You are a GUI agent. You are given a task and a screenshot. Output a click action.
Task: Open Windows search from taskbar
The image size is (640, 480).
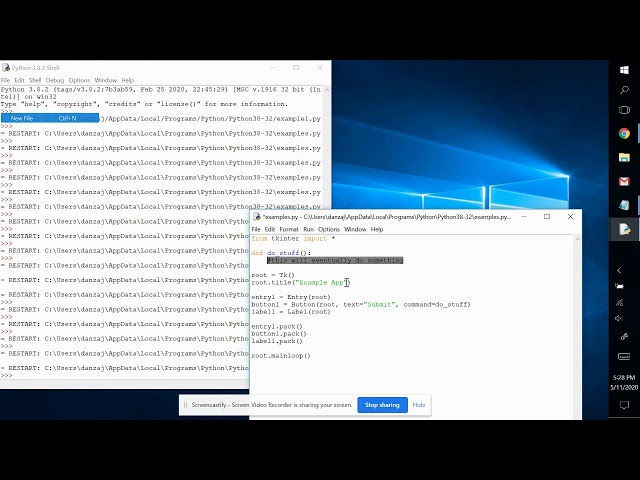(624, 90)
